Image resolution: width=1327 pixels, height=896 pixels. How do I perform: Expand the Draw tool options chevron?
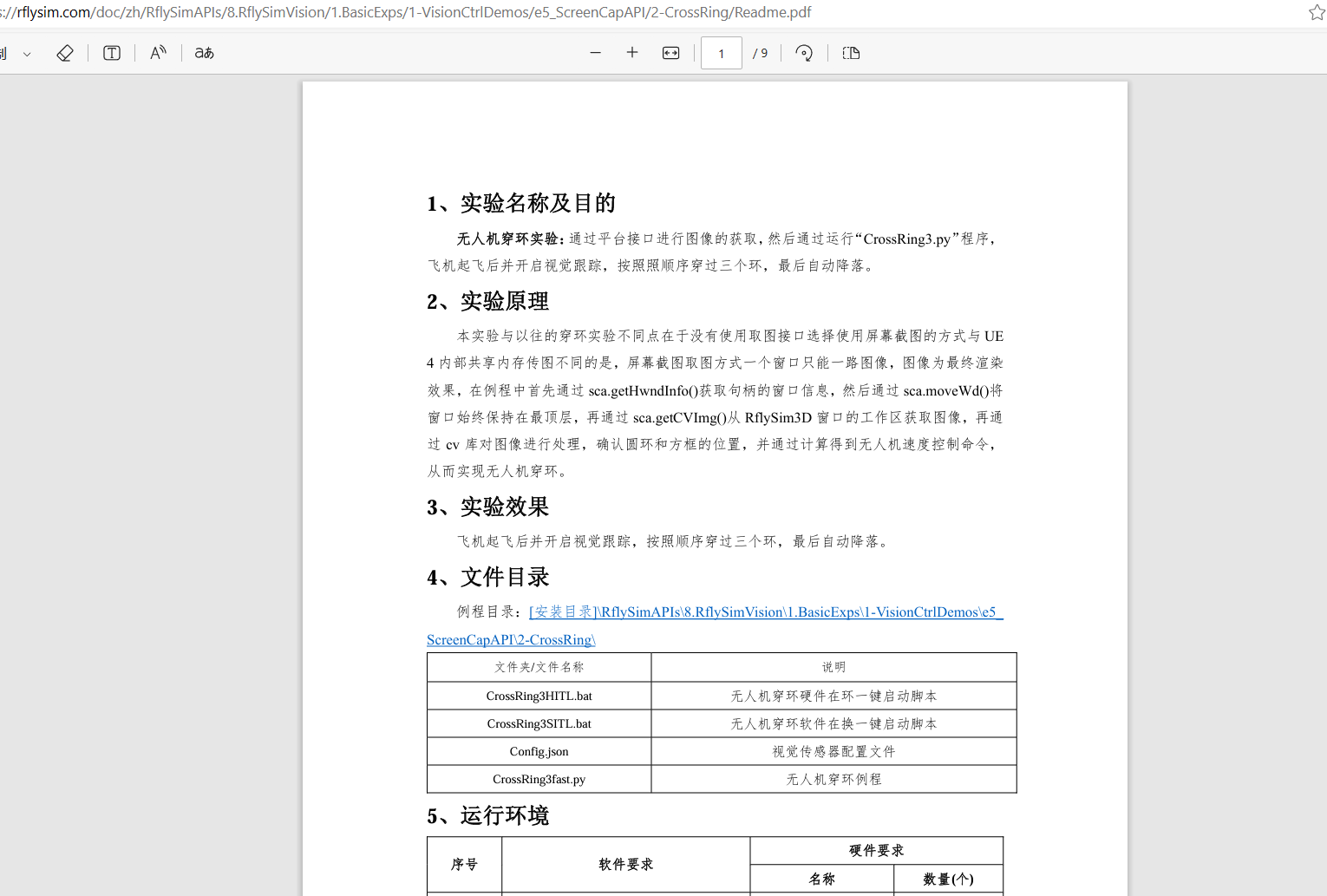(x=27, y=54)
